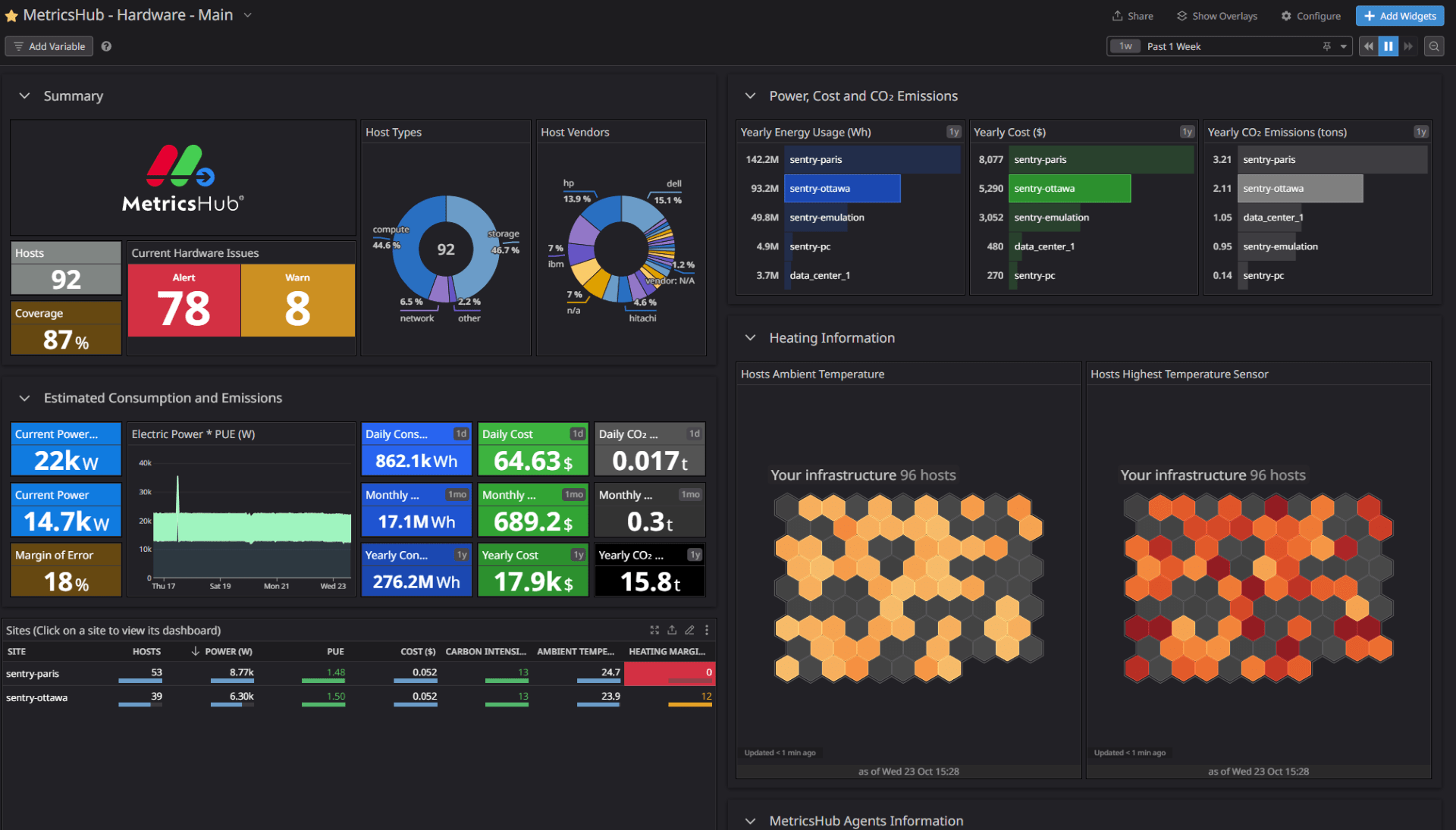
Task: Click sentry-paris bar in Yearly Energy Usage
Action: click(873, 160)
